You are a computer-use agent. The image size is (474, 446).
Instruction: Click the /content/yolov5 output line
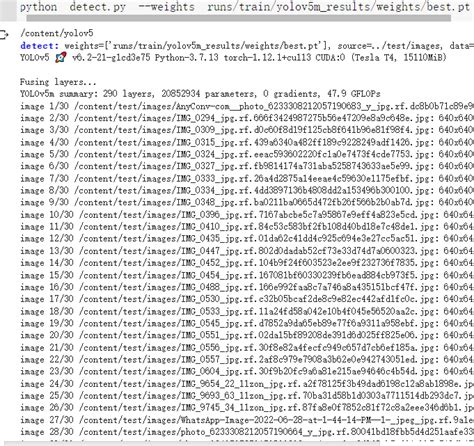57,33
